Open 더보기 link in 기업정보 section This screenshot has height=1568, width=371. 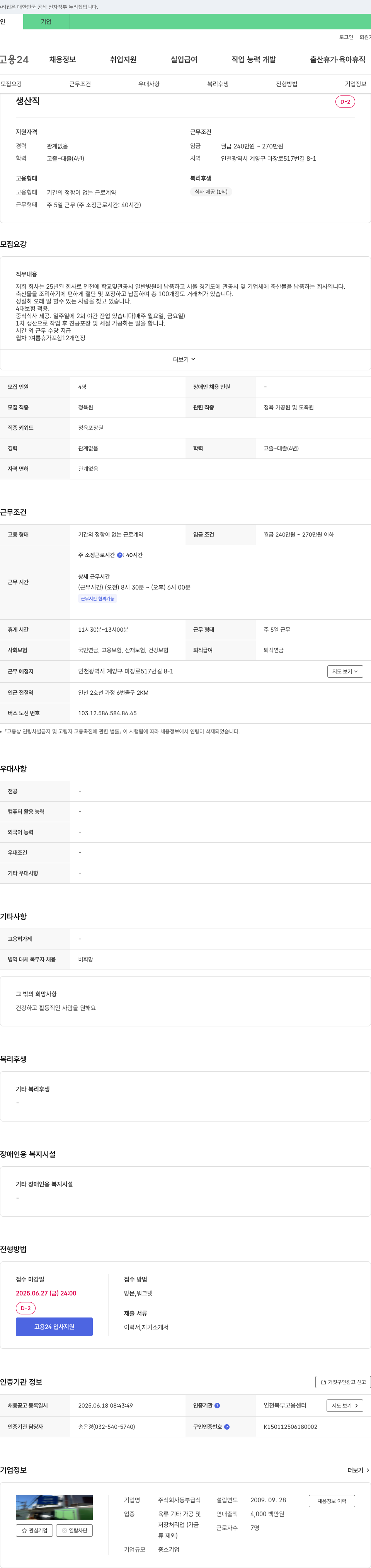coord(358,1470)
